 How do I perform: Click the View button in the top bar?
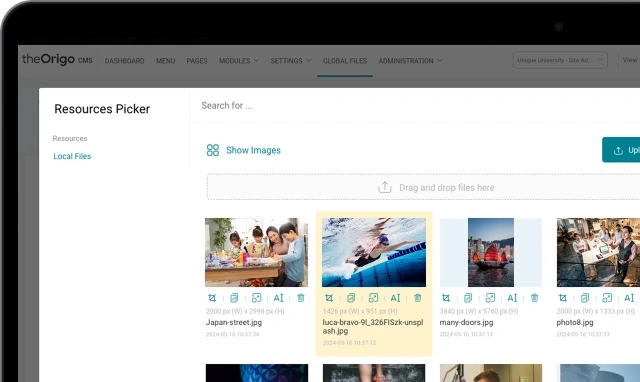tap(630, 60)
